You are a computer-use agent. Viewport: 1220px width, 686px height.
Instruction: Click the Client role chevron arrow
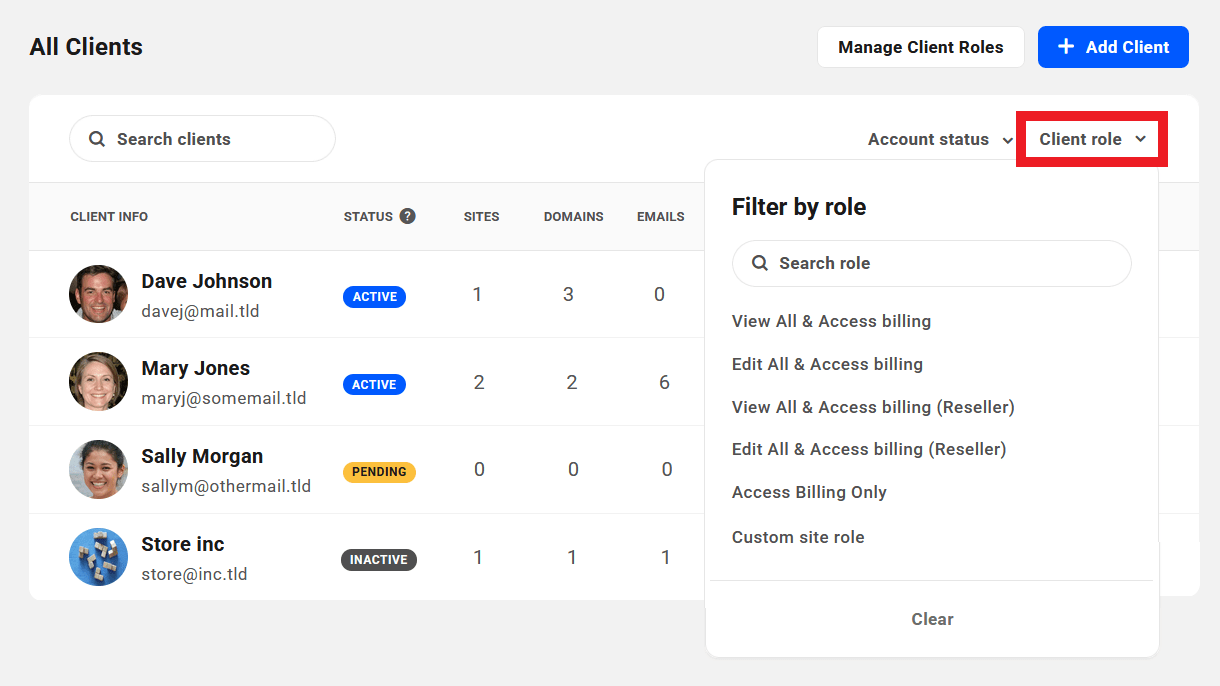click(1140, 140)
